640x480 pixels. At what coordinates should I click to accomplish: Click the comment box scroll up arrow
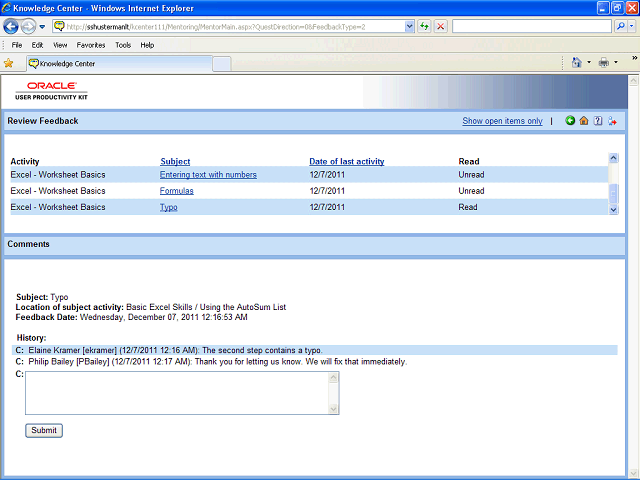[x=333, y=377]
